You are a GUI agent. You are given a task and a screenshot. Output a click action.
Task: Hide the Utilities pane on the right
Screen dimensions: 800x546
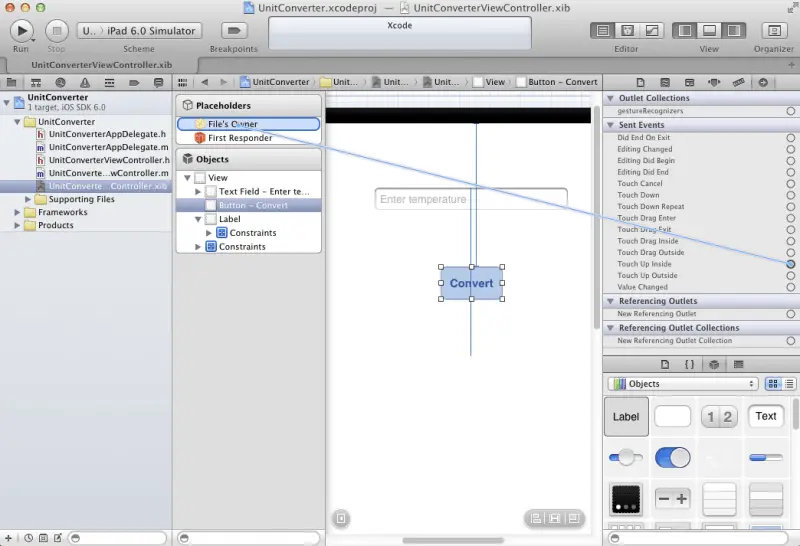(734, 30)
